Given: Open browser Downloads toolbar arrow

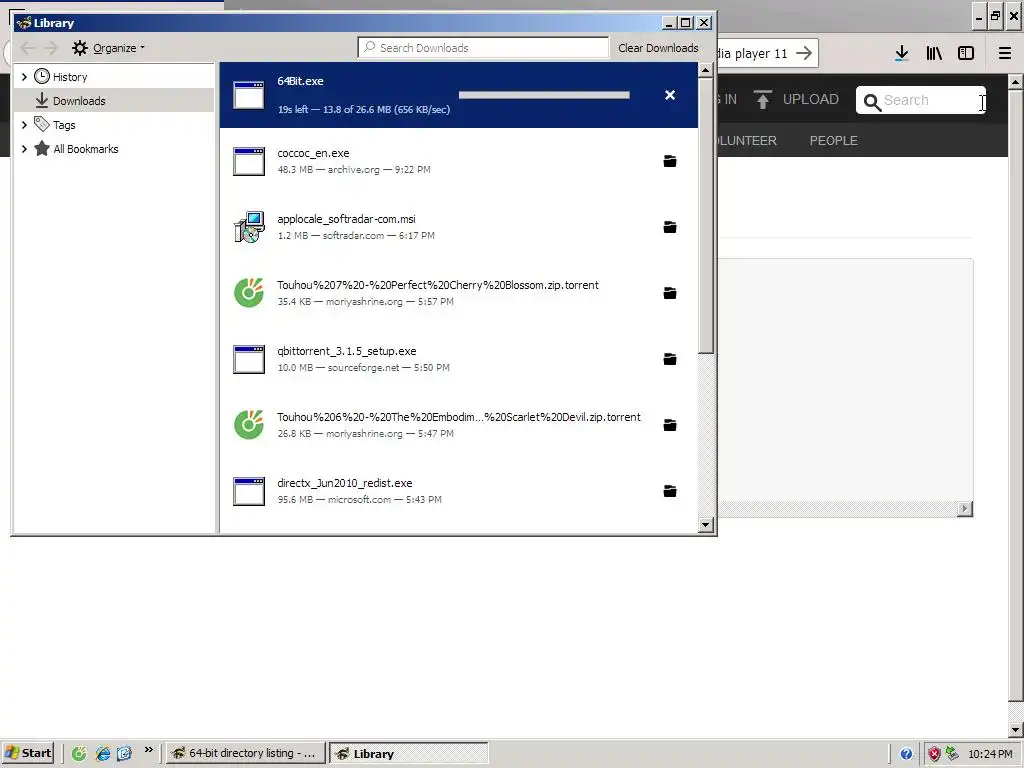Looking at the screenshot, I should pyautogui.click(x=901, y=54).
